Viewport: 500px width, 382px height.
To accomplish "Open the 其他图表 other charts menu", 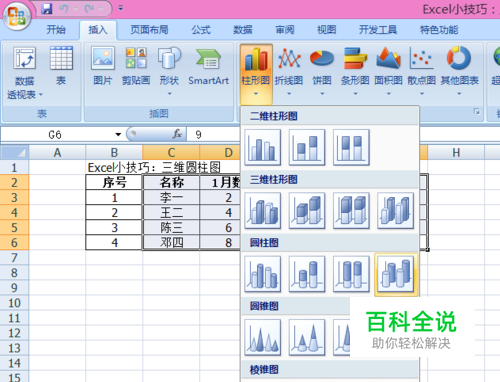I will (459, 71).
